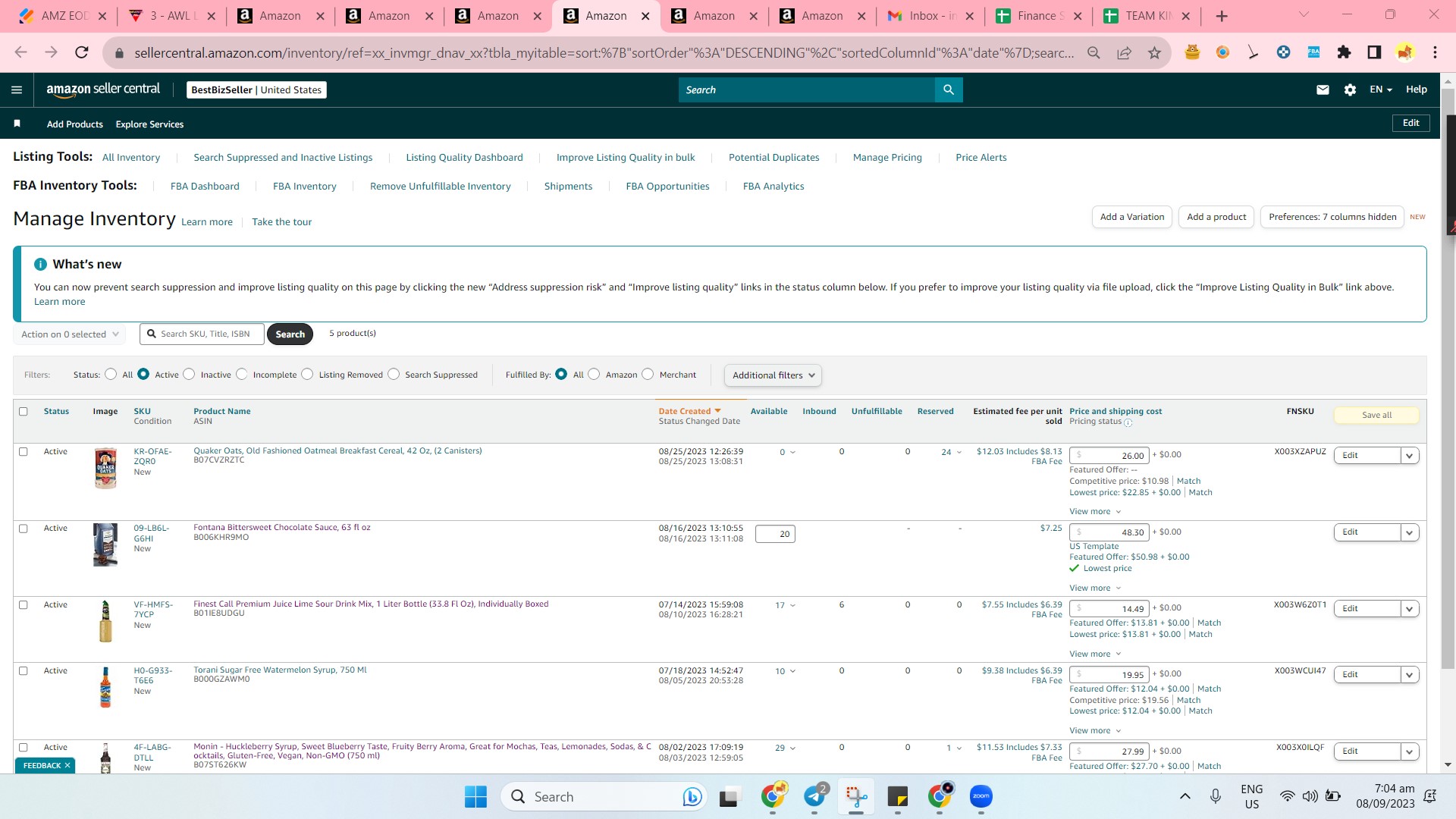Expand Edit dropdown arrow for Quaker Oats row
This screenshot has height=819, width=1456.
click(x=1410, y=456)
